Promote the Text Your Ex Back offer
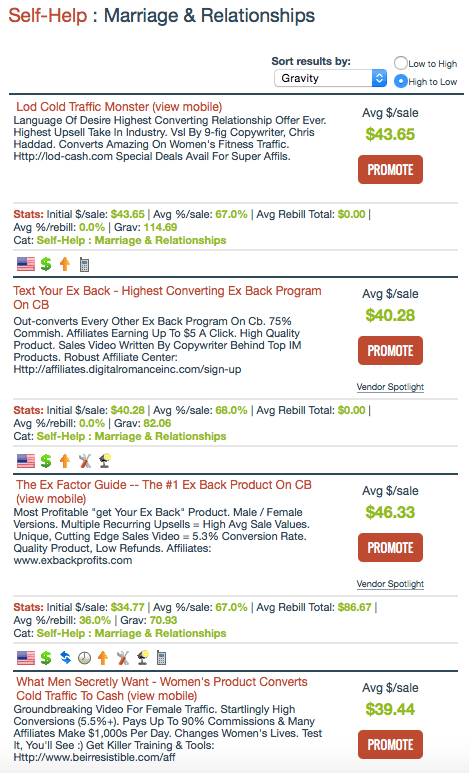469x773 pixels. [390, 351]
